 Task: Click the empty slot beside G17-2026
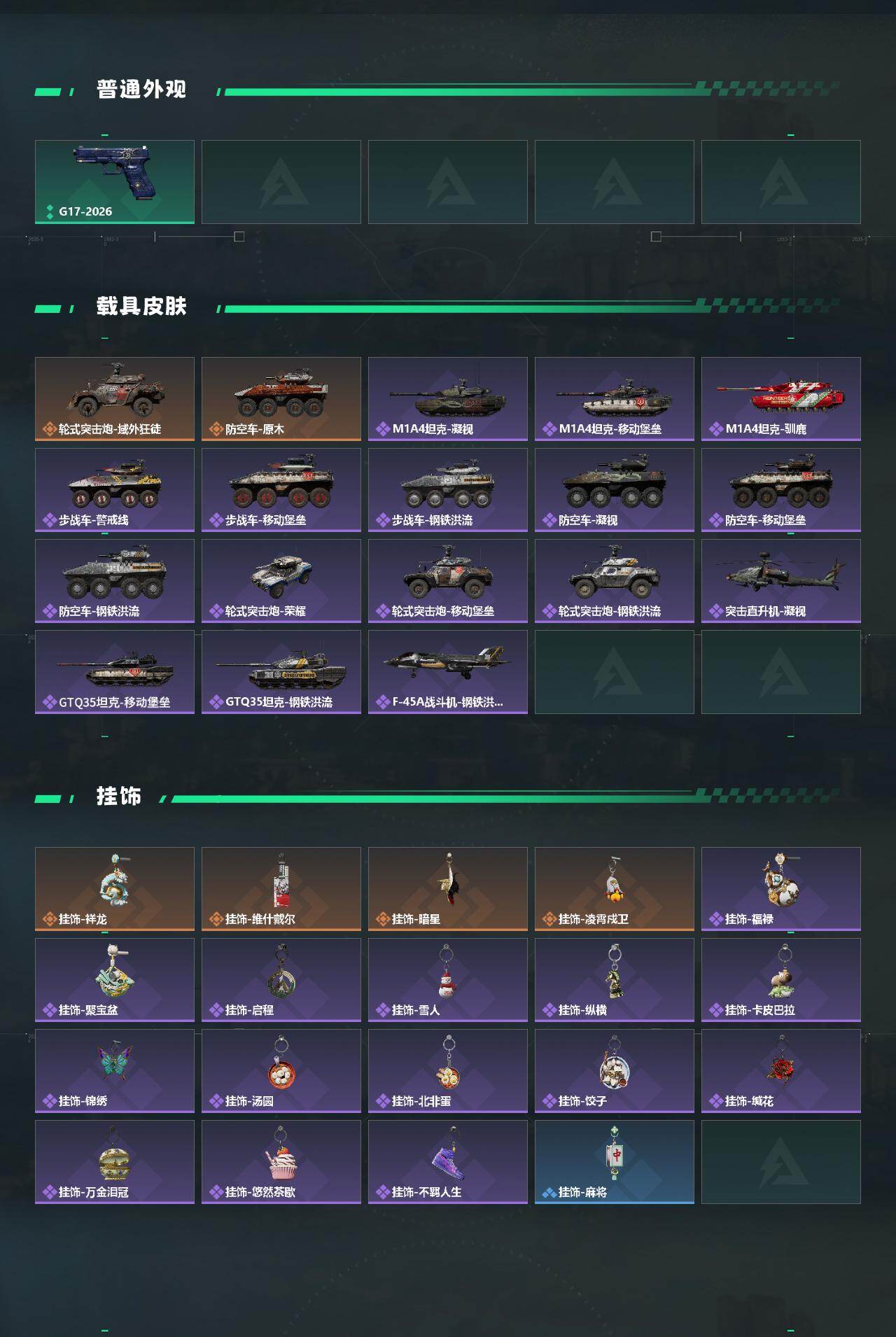click(x=281, y=182)
